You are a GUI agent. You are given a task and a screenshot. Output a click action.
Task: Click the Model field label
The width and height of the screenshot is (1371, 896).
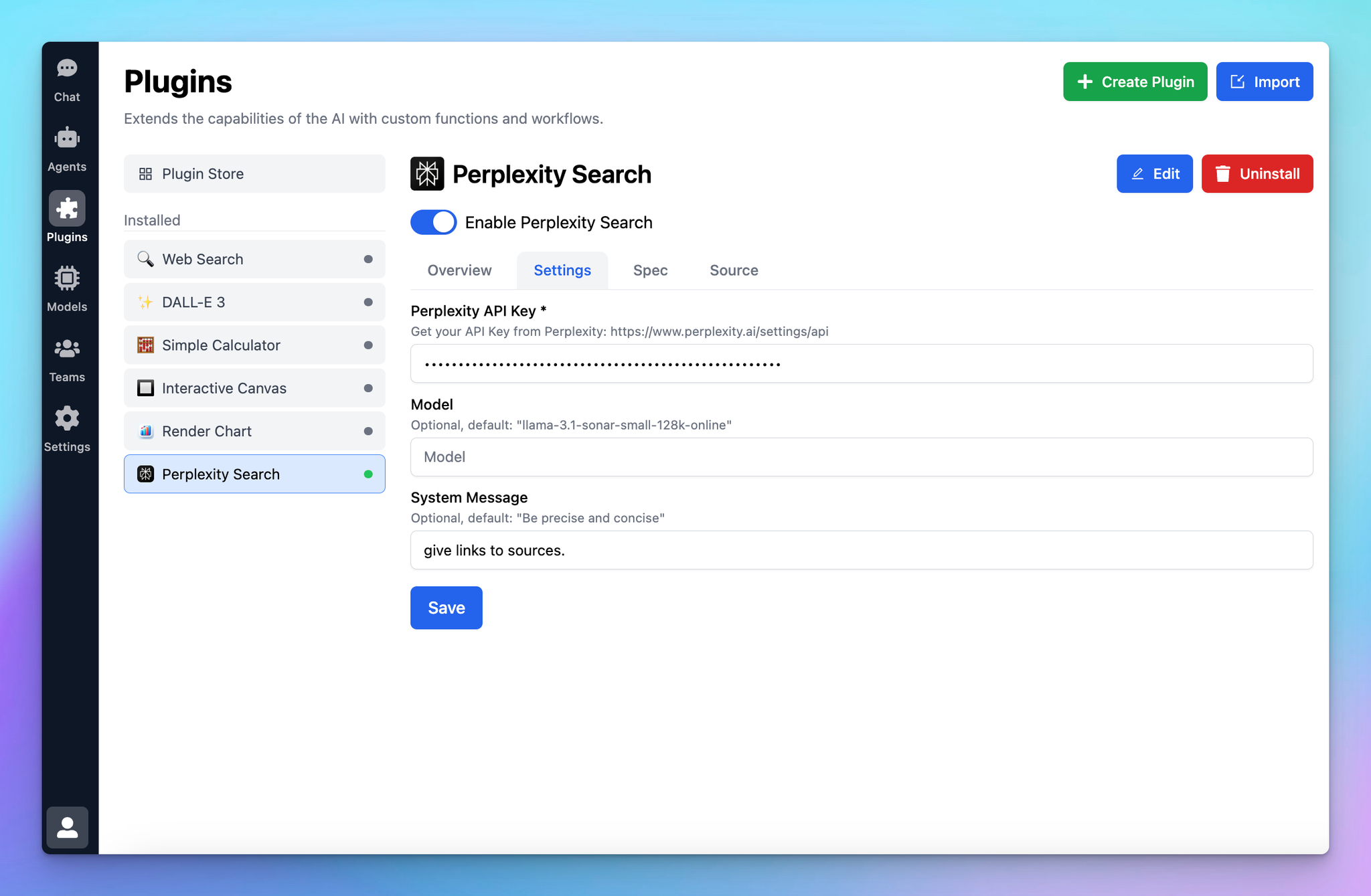coord(432,404)
